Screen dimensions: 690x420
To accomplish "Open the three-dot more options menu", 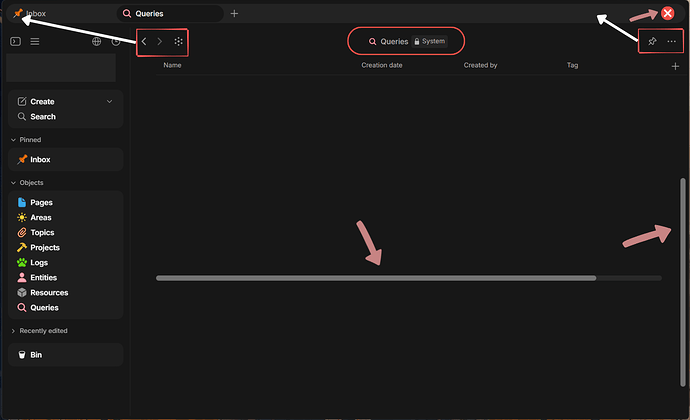I will 672,41.
